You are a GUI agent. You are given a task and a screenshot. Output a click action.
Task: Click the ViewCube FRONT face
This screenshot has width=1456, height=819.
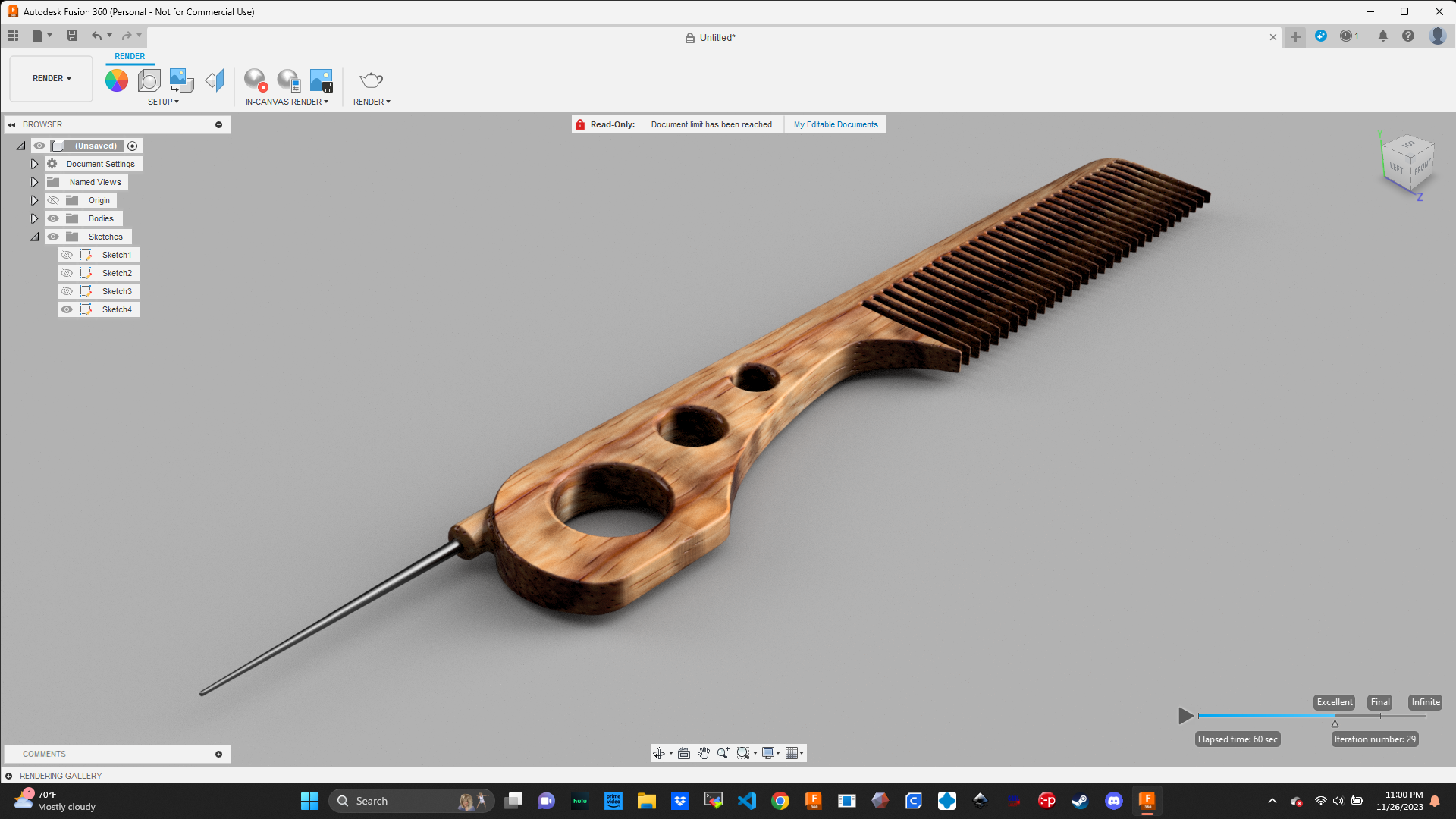tap(1423, 167)
